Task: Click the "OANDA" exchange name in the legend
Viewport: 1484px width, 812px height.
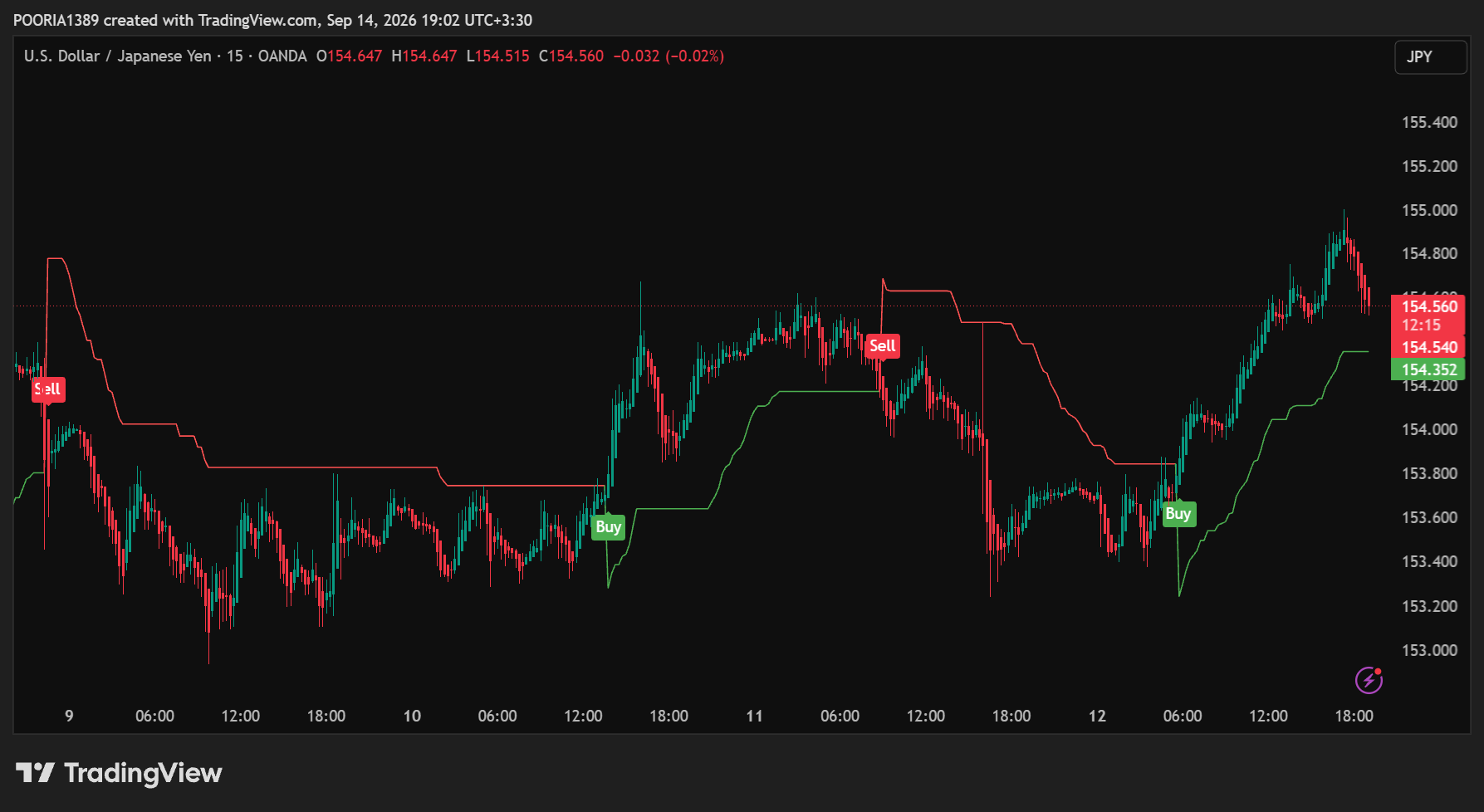Action: point(282,56)
